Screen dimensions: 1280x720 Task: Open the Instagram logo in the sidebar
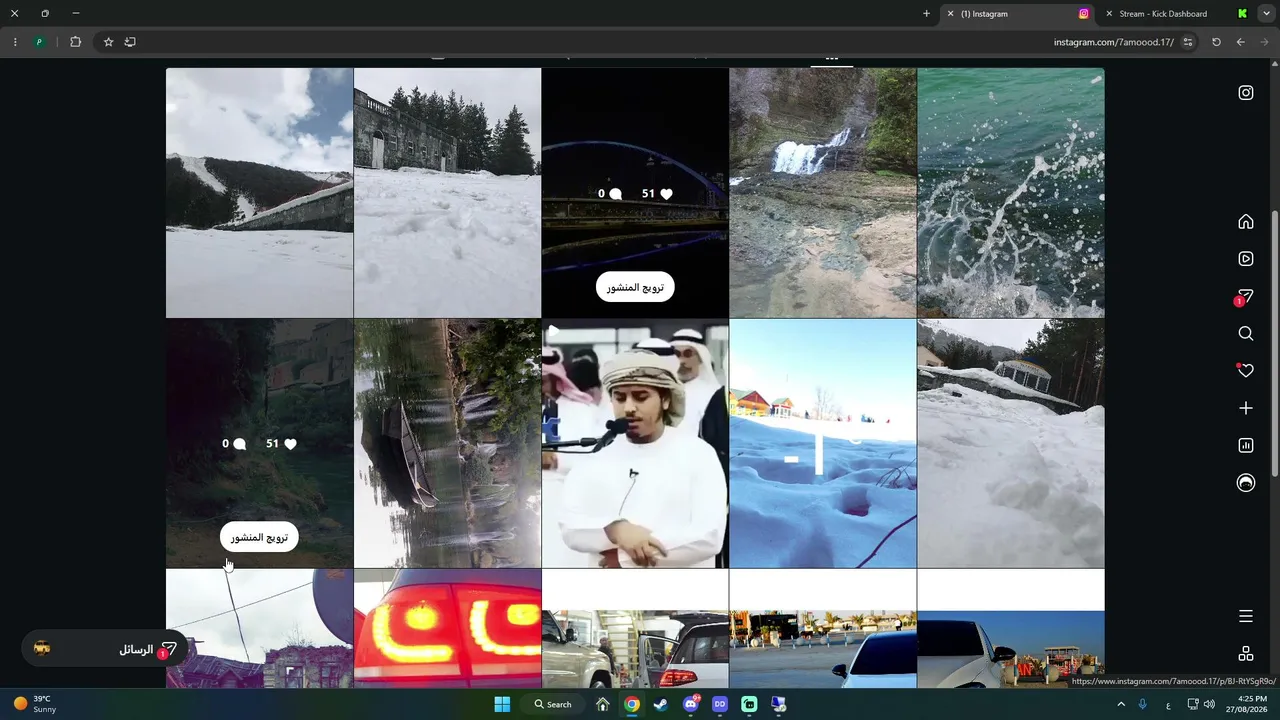click(1246, 93)
